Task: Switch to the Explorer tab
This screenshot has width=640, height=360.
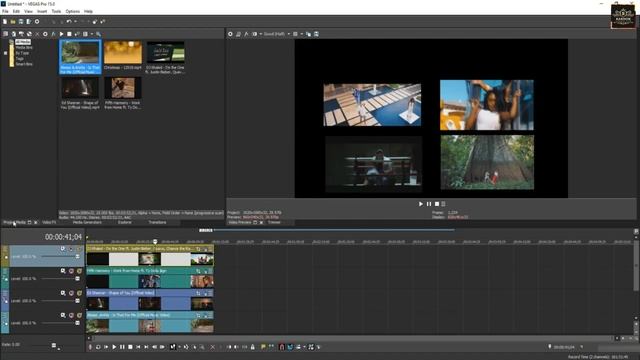Action: 124,222
